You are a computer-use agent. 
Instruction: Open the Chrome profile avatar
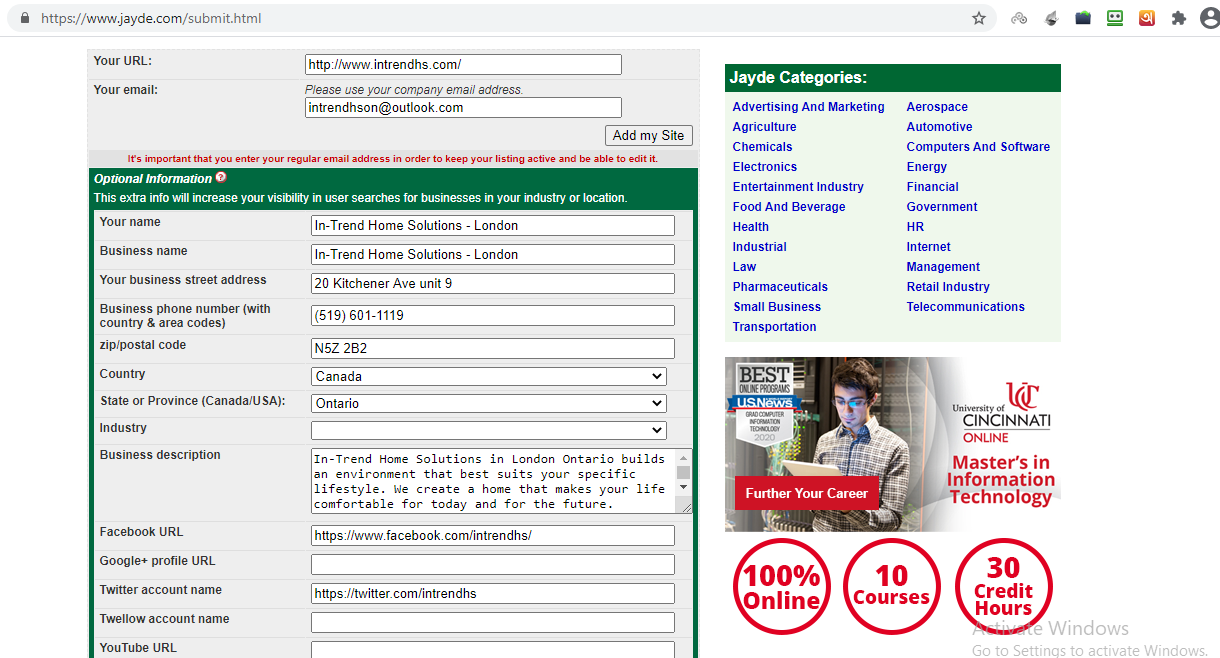click(1210, 18)
